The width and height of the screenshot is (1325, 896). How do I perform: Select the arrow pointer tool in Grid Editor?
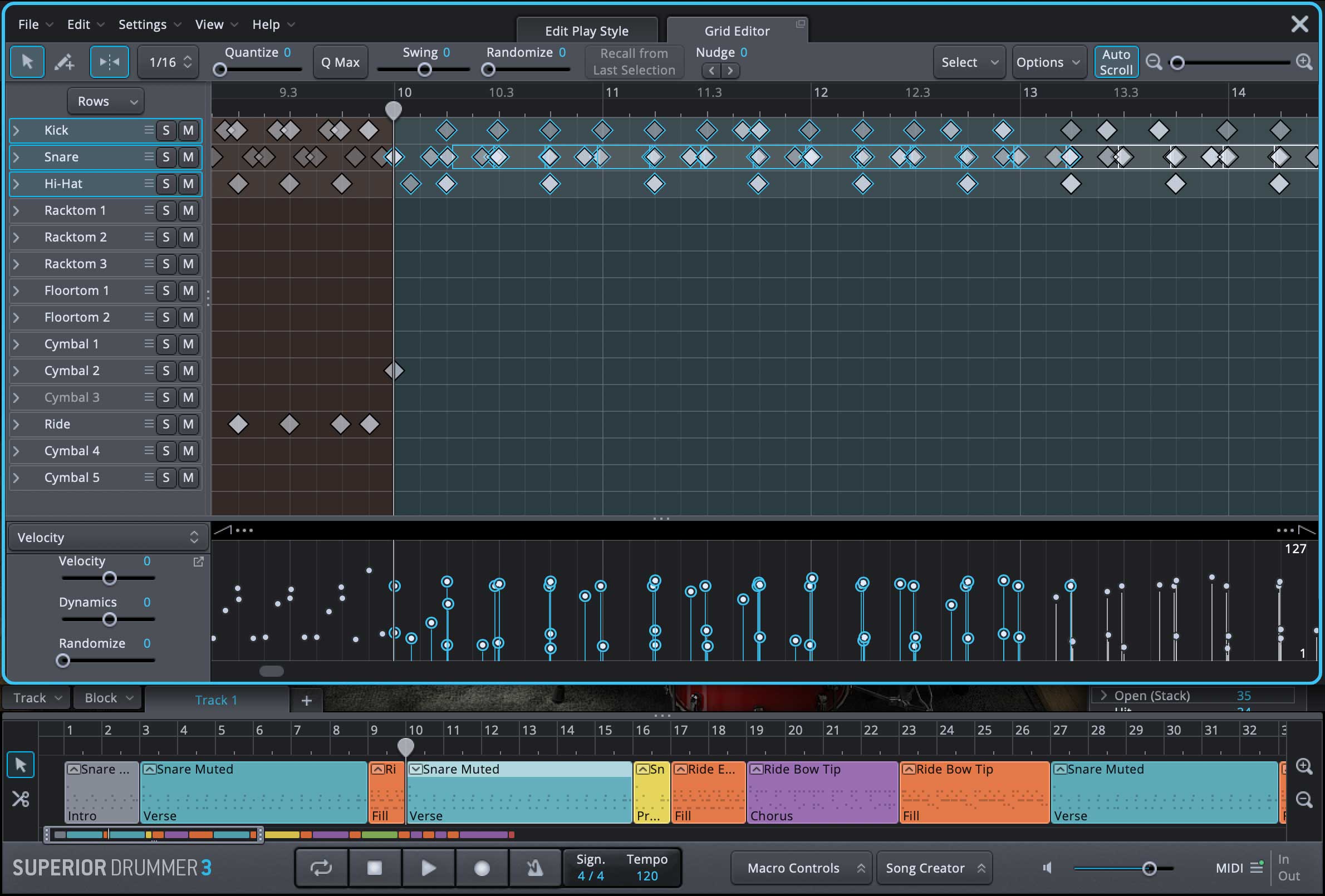coord(27,62)
